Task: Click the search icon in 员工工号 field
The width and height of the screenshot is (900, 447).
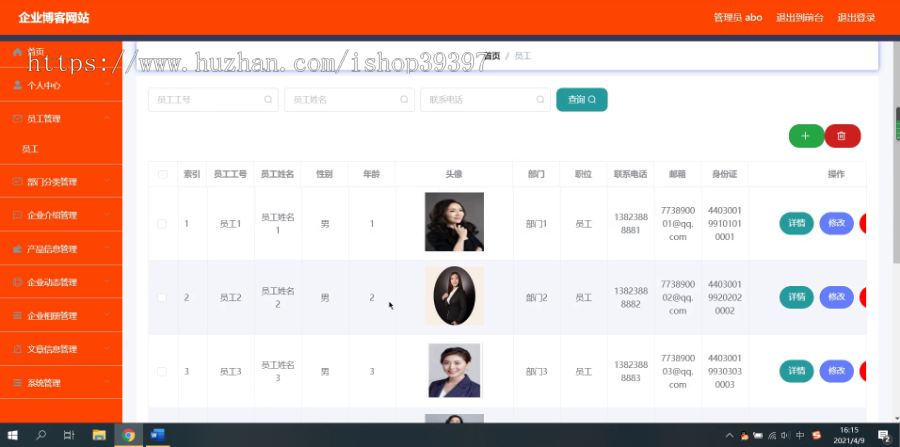Action: (x=268, y=99)
